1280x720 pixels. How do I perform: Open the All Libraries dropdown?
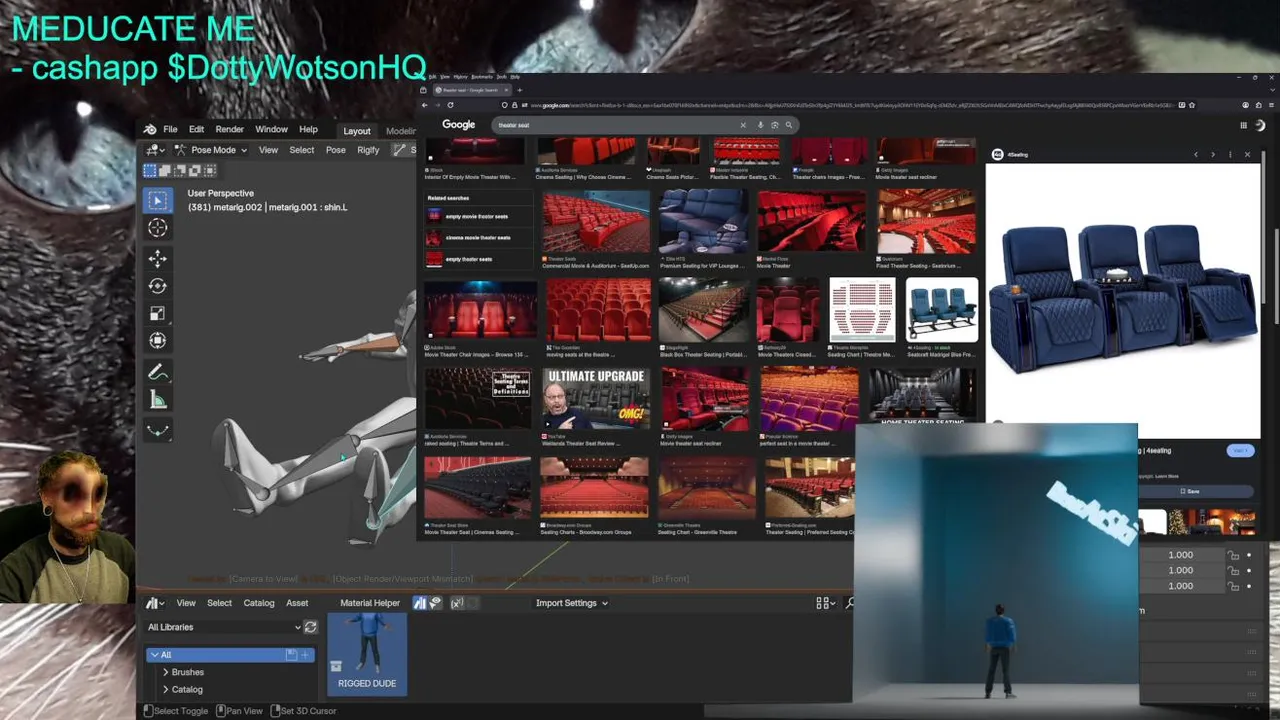point(224,627)
